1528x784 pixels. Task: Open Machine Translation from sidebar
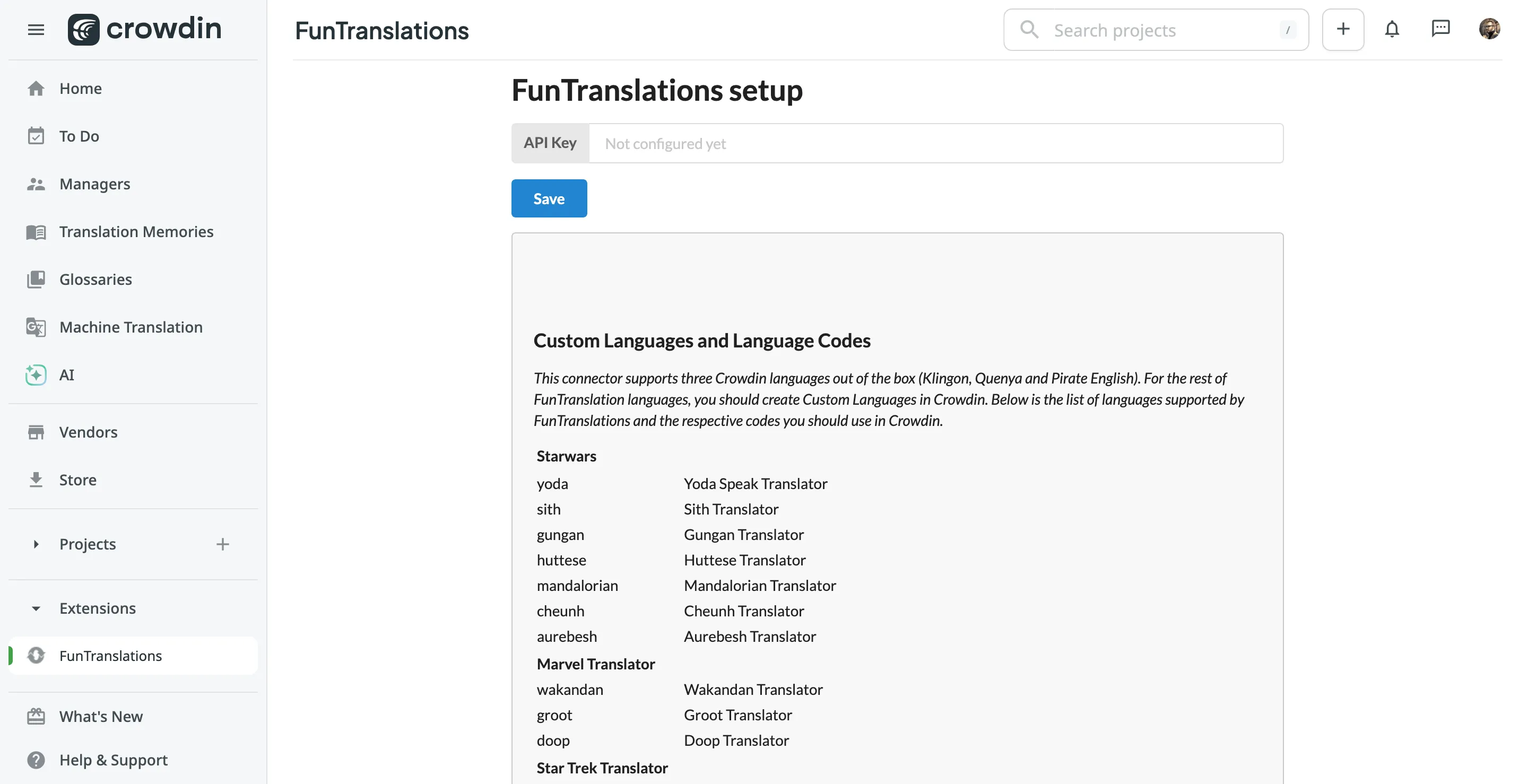coord(131,327)
